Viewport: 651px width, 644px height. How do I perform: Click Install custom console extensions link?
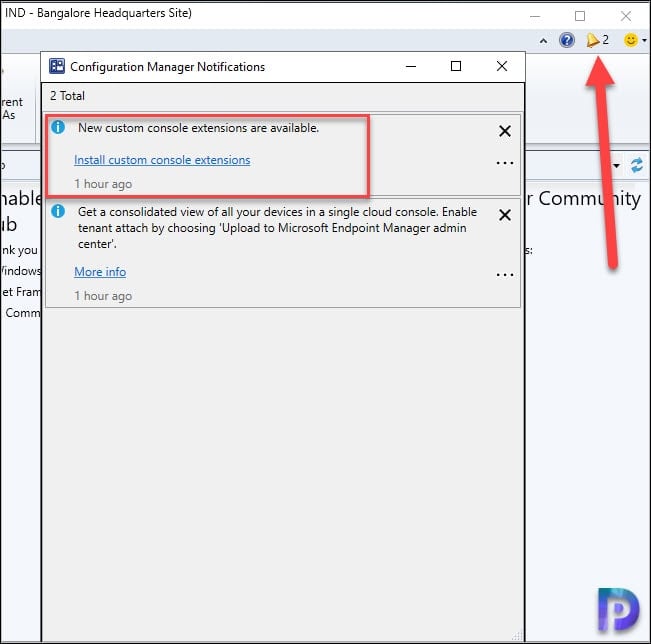(x=162, y=160)
